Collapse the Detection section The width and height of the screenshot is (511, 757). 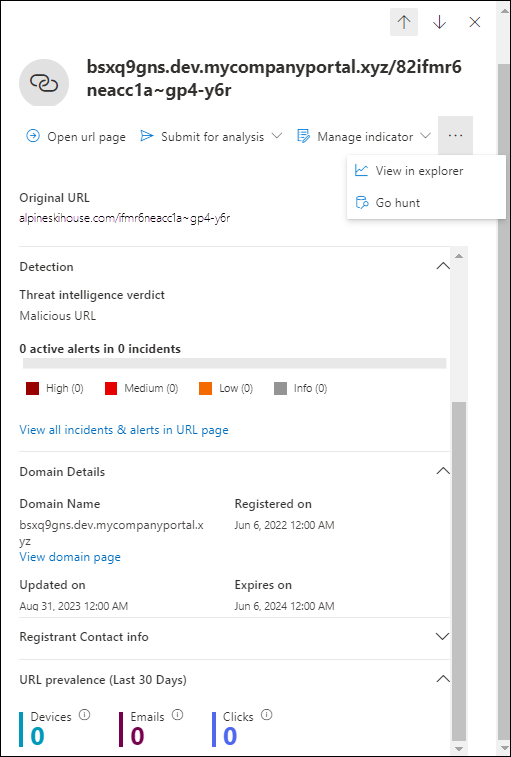pyautogui.click(x=443, y=266)
